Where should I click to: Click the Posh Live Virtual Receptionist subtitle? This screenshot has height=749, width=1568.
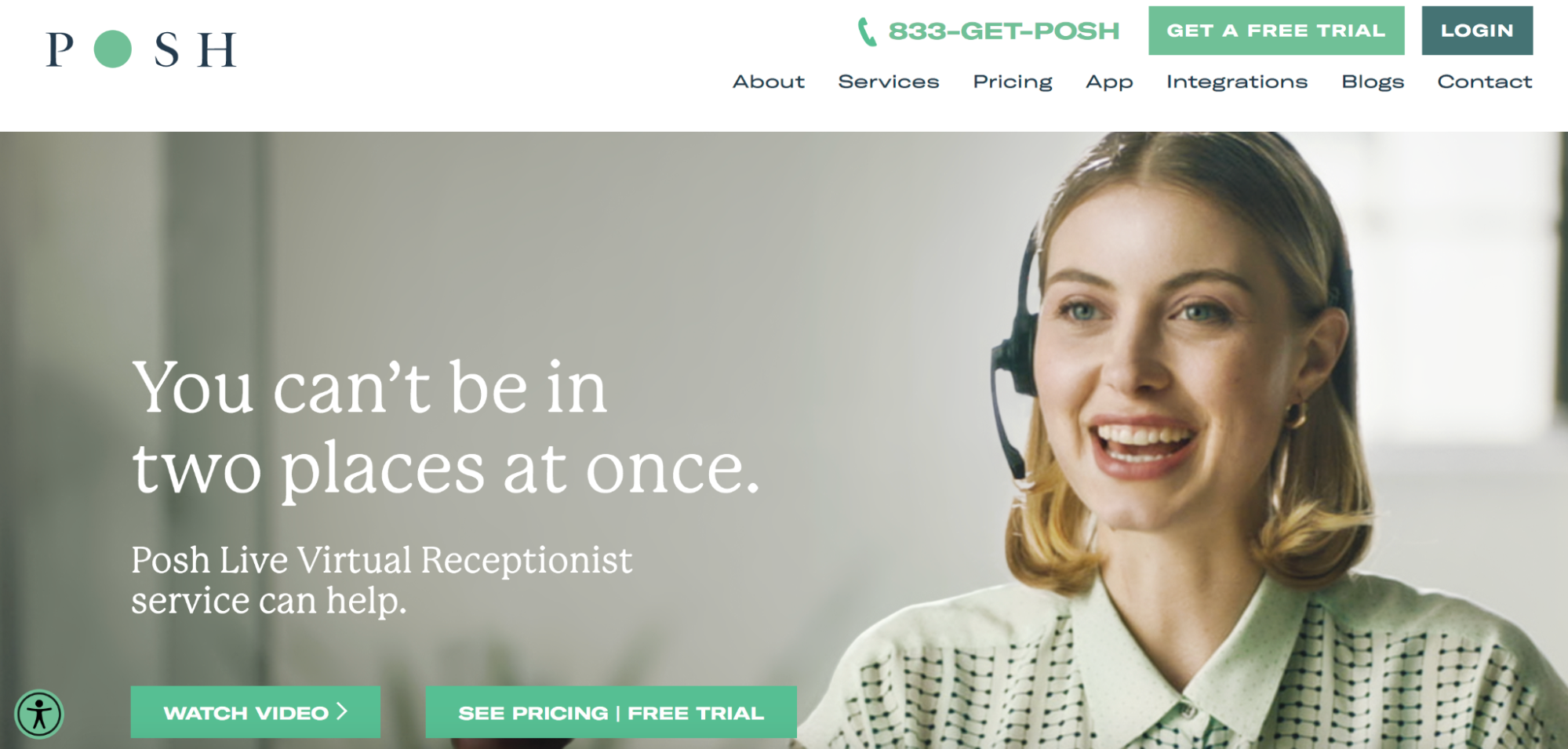pos(382,580)
